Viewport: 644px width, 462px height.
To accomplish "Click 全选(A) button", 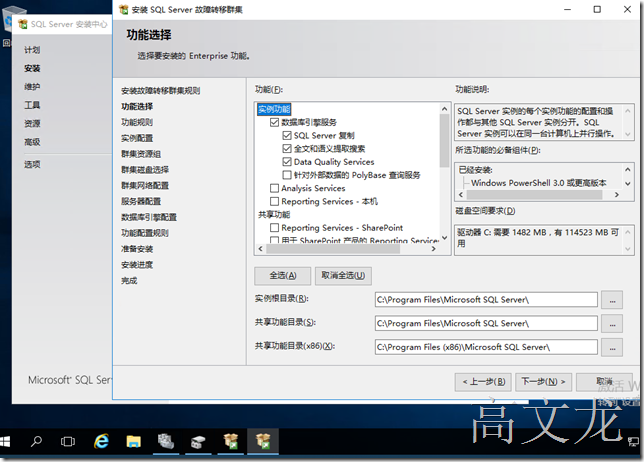I will pyautogui.click(x=283, y=276).
